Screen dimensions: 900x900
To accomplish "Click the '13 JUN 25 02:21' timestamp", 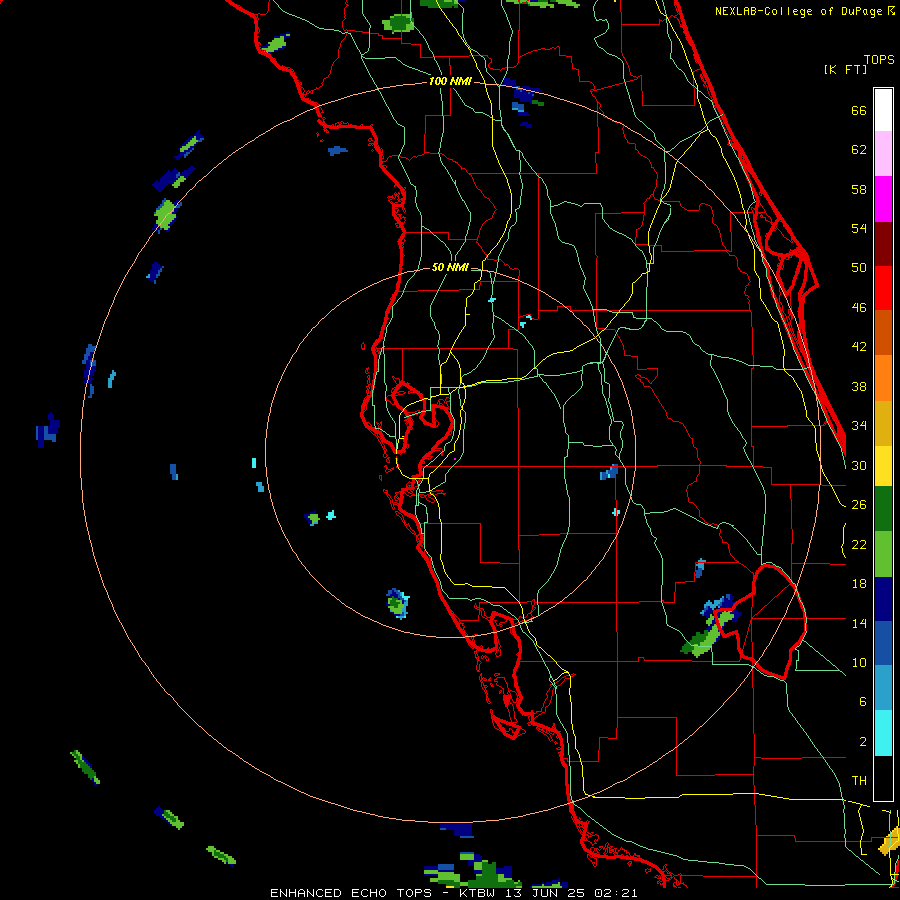I will [x=571, y=893].
